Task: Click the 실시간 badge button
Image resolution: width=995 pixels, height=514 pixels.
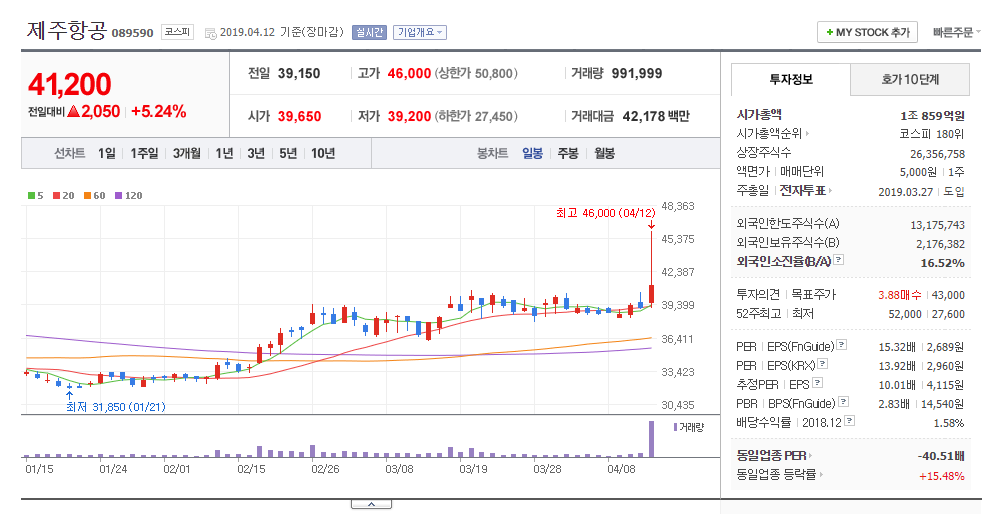Action: coord(369,32)
